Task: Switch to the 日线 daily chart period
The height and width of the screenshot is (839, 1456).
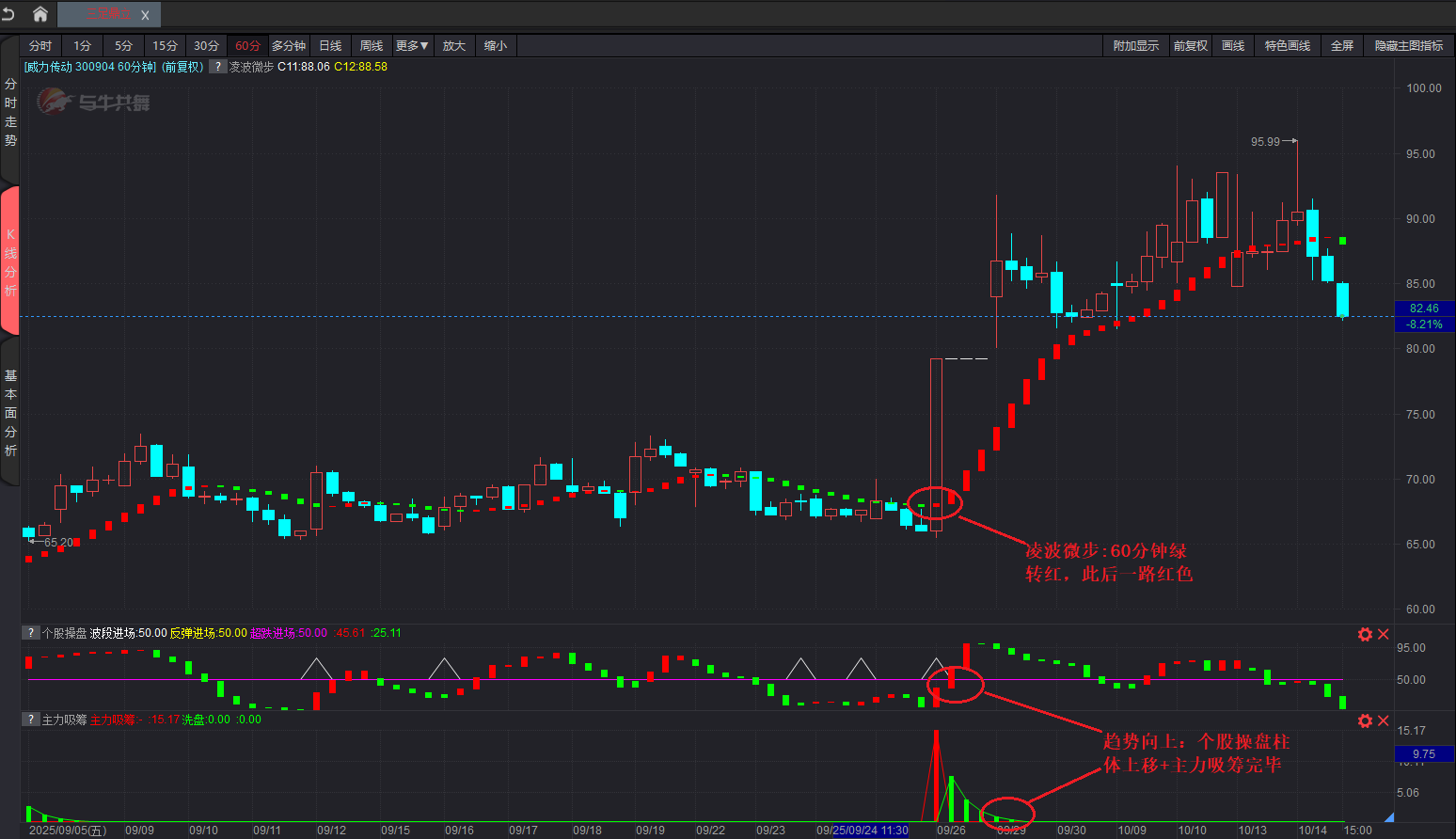Action: tap(330, 46)
